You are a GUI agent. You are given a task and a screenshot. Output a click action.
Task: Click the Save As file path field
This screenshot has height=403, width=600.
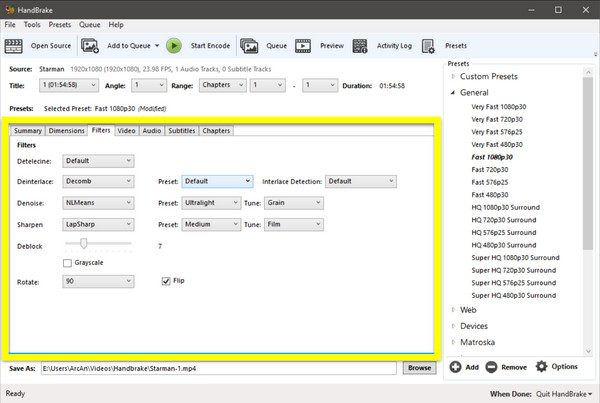[x=220, y=368]
